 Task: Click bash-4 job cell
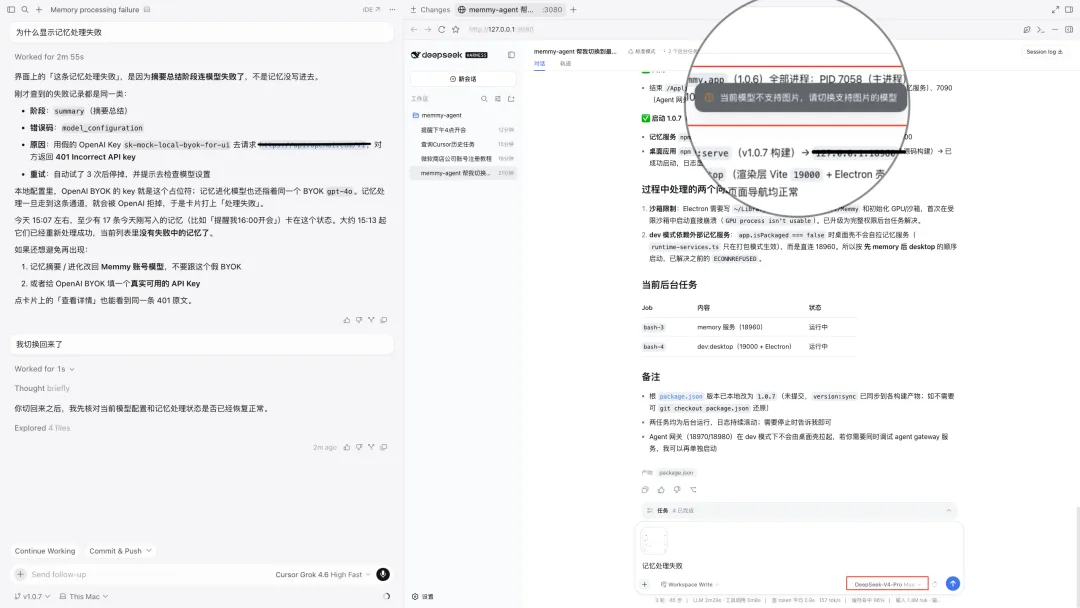click(654, 346)
